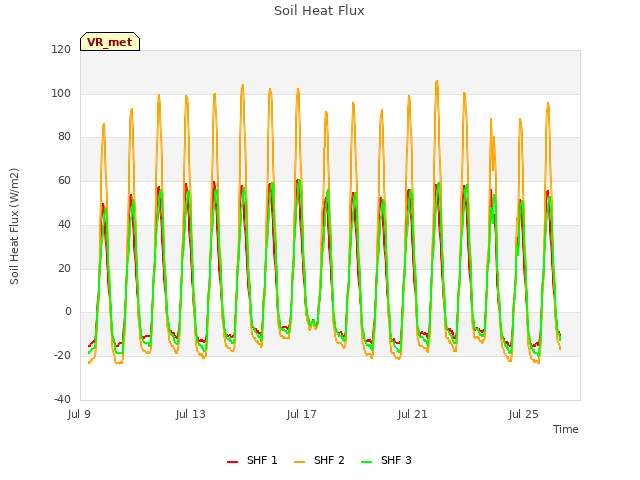The width and height of the screenshot is (640, 480).
Task: Click the VR_met annotation label
Action: 110,42
